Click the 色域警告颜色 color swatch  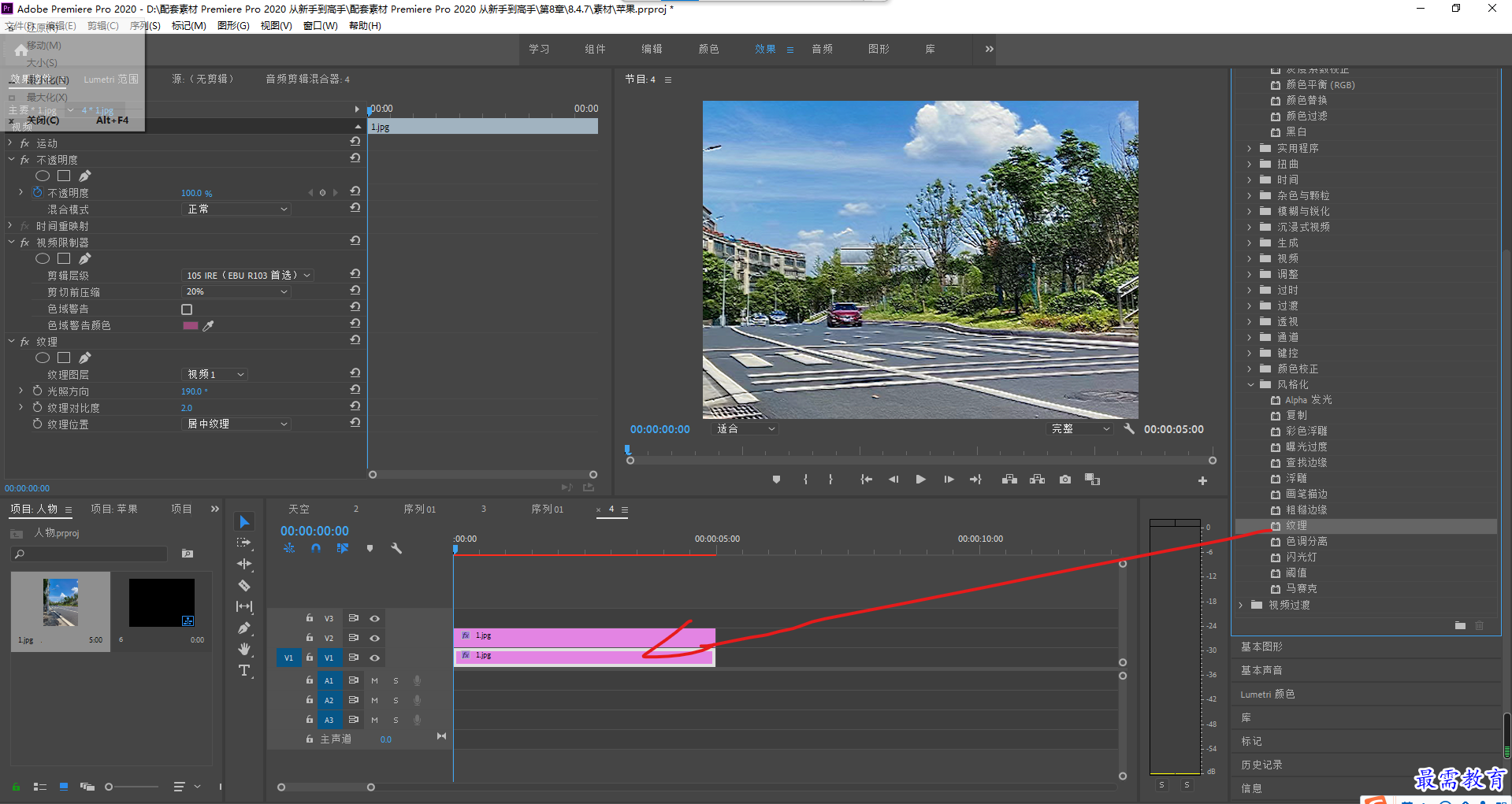pyautogui.click(x=190, y=325)
